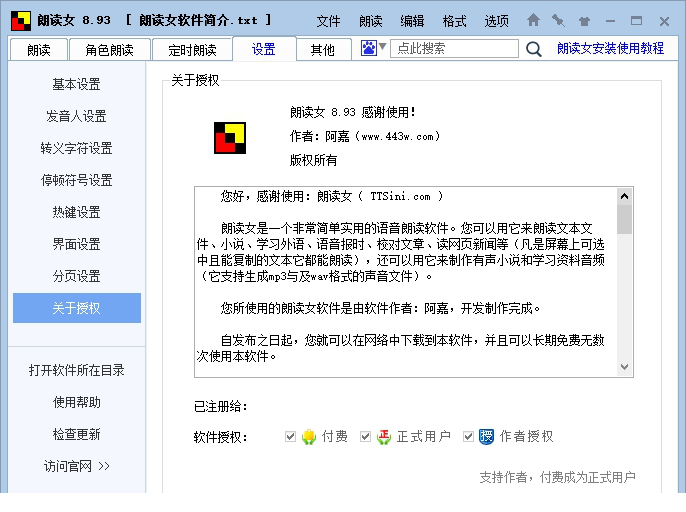The width and height of the screenshot is (686, 512).
Task: Click the 已注册给 label
Action: 221,407
